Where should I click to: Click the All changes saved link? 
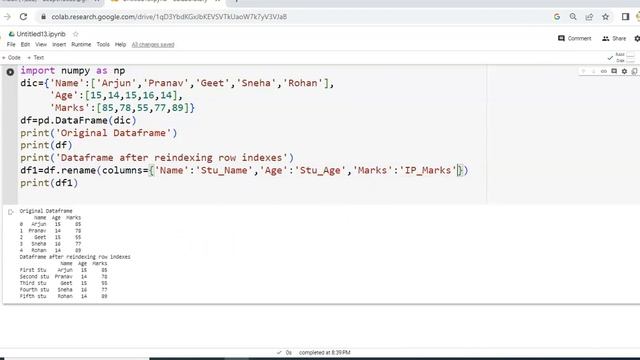coord(153,44)
